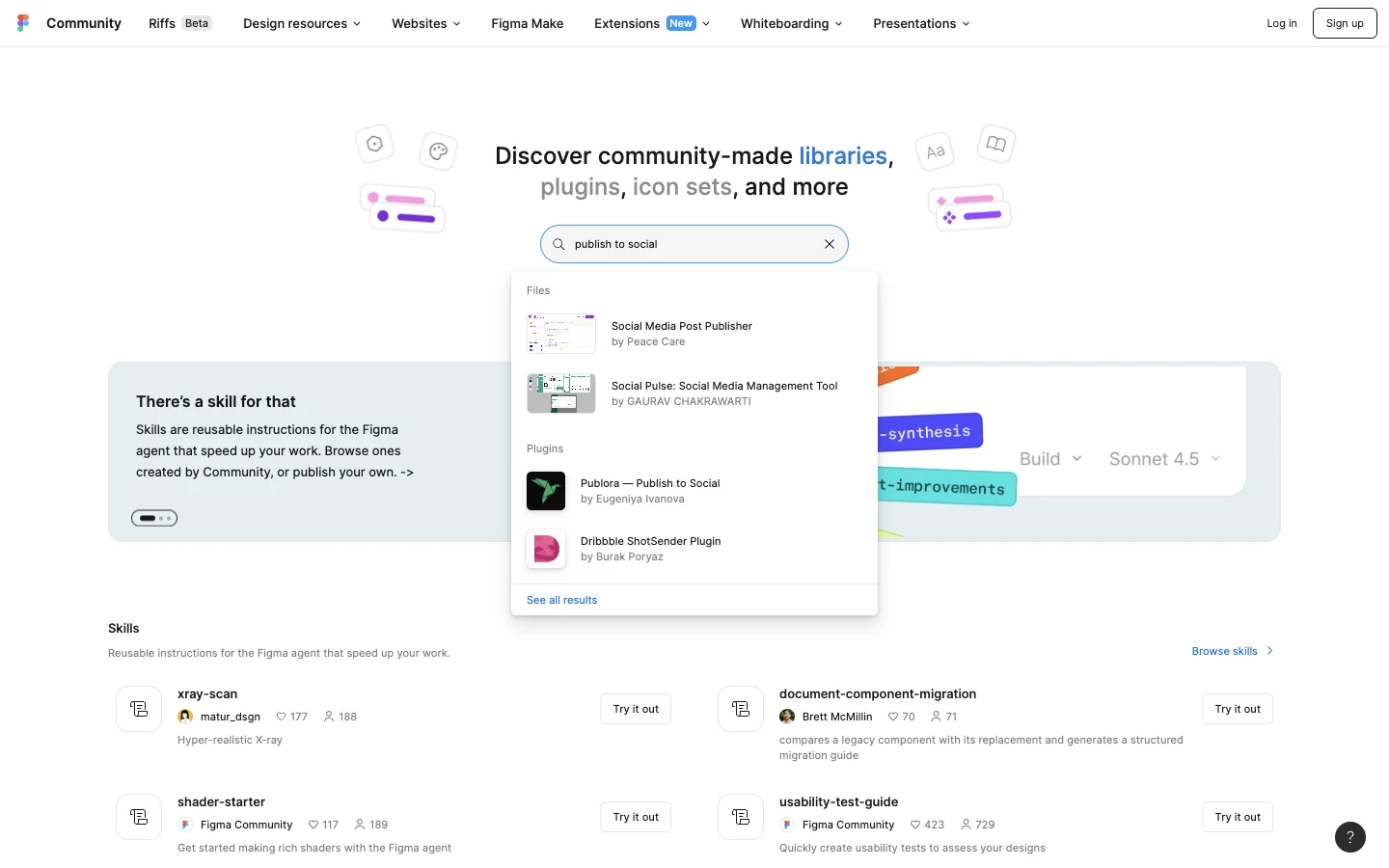This screenshot has width=1389, height=868.
Task: Click the t-improvements teal tag
Action: pyautogui.click(x=945, y=487)
